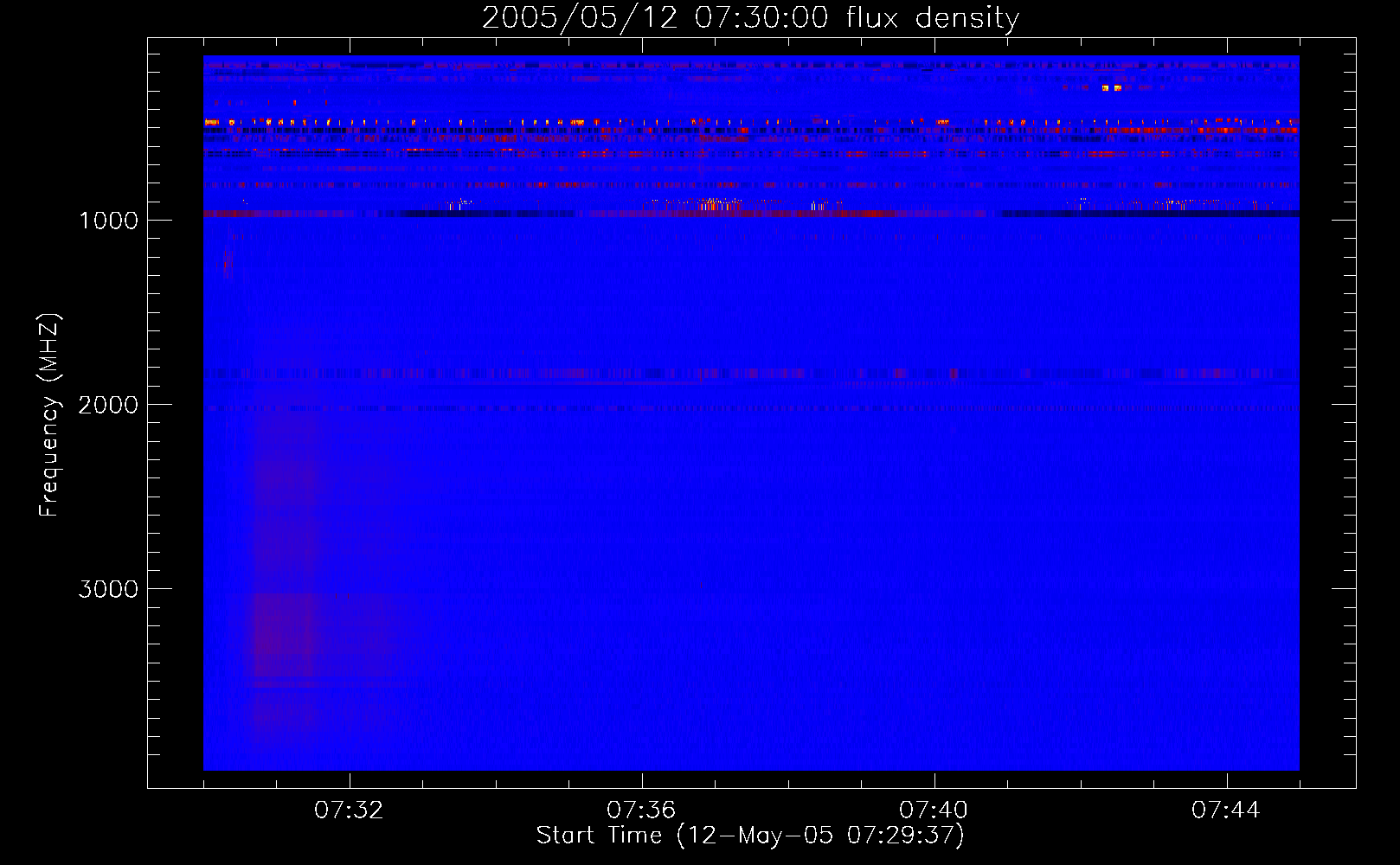Image resolution: width=1400 pixels, height=865 pixels.
Task: Click the 1000 frequency tick label
Action: [108, 221]
